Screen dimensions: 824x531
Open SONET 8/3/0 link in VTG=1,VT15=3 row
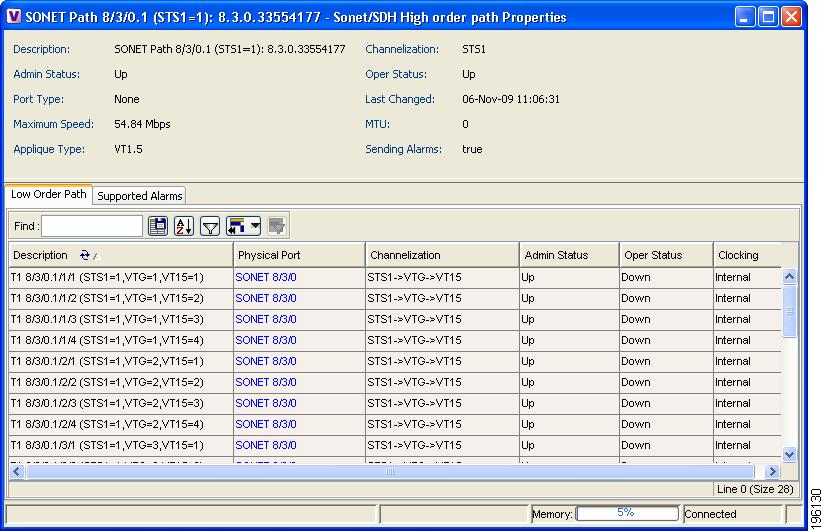click(x=266, y=319)
